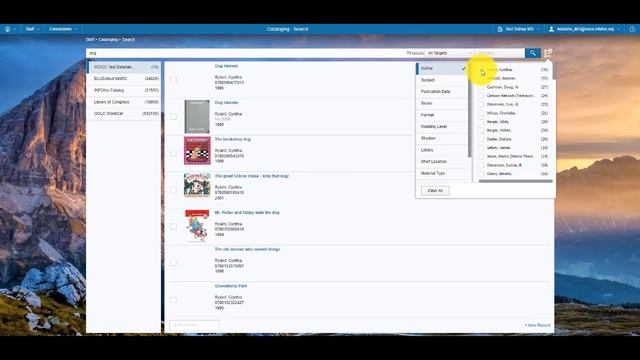The image size is (640, 360).
Task: Select checkbox for The bookshop dog result
Action: click(173, 153)
